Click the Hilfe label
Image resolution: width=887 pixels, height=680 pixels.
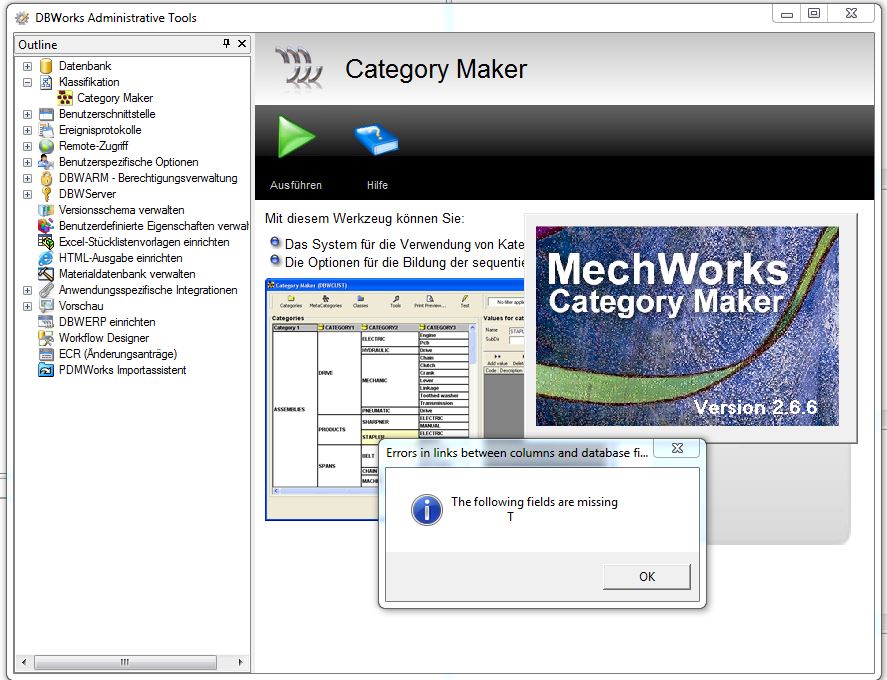click(x=377, y=185)
